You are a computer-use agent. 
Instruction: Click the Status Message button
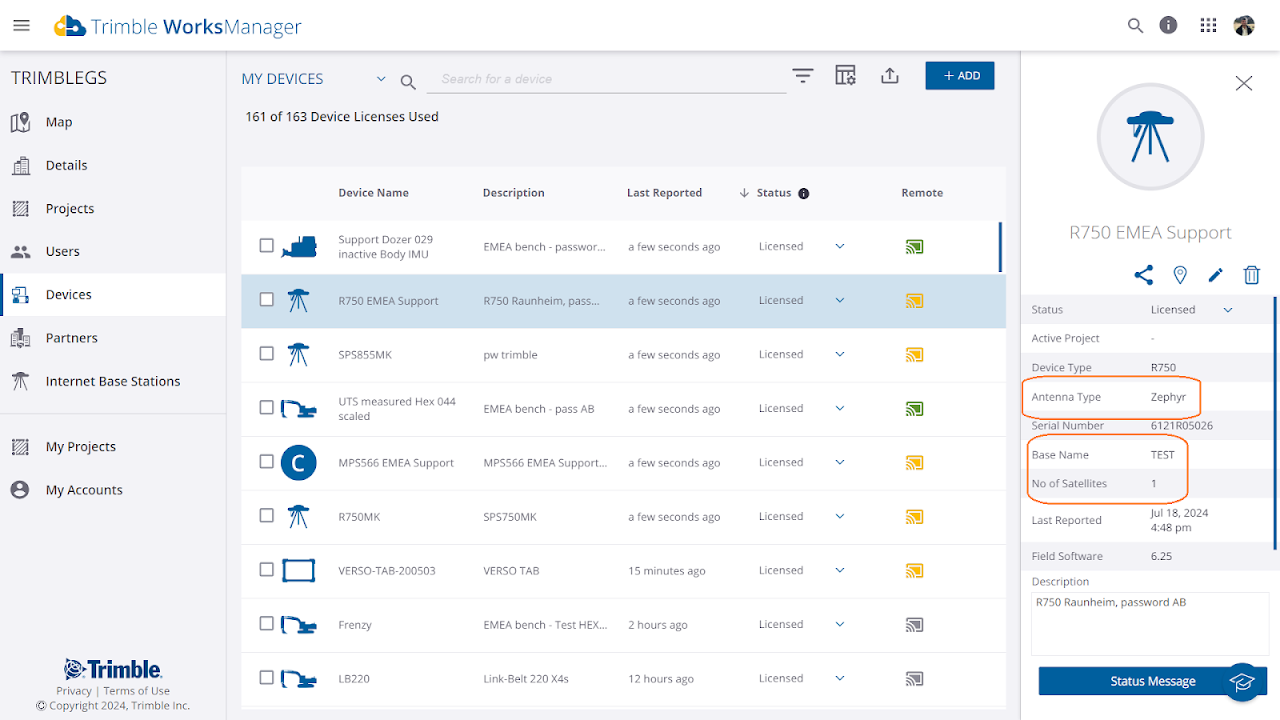point(1153,681)
